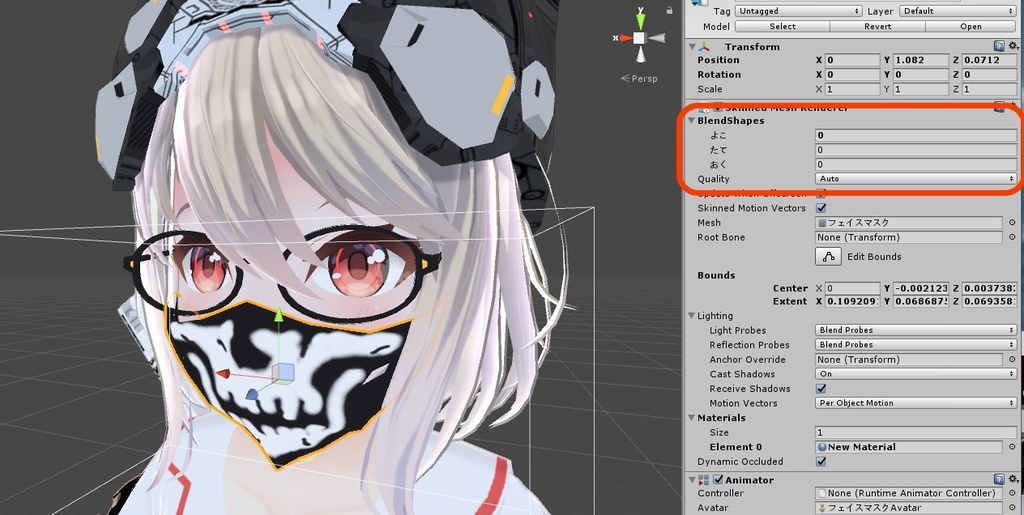Open the Reflection Probes dropdown

point(916,345)
